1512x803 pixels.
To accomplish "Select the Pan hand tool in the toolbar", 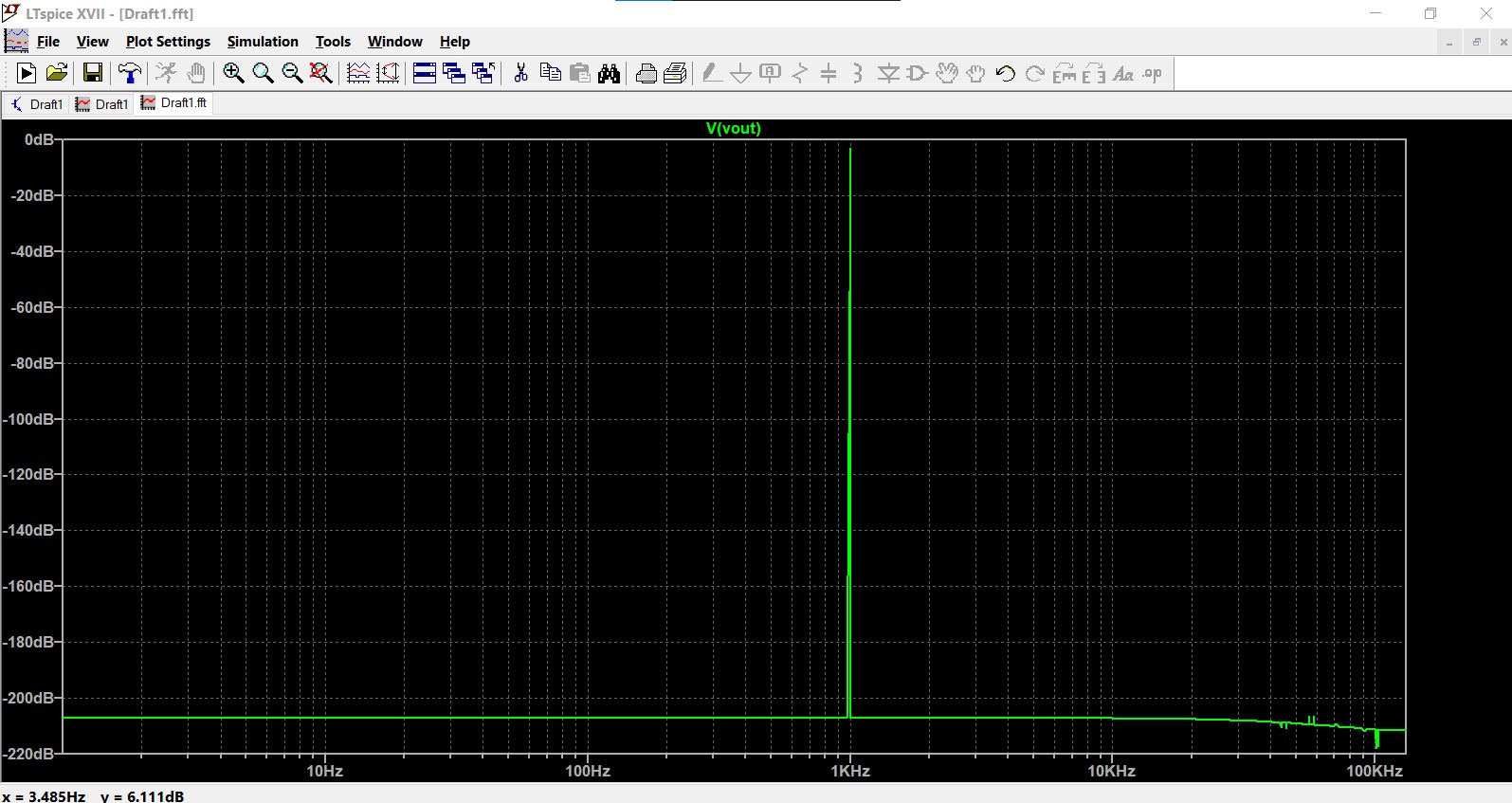I will (x=196, y=73).
